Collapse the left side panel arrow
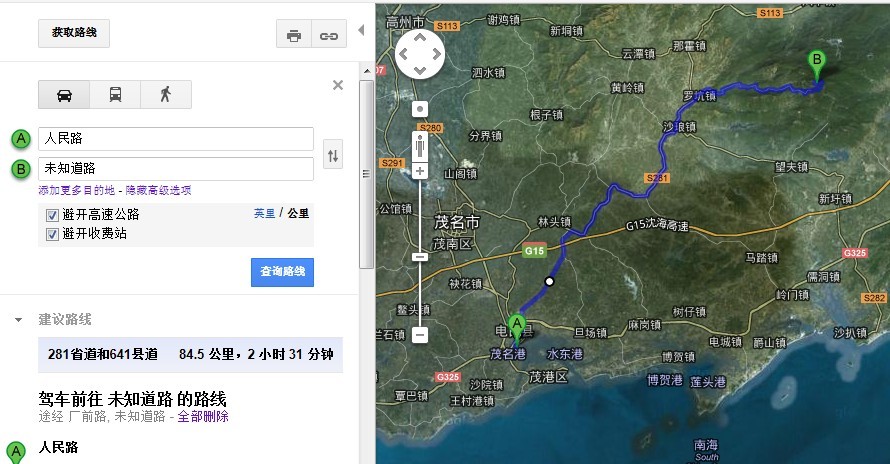 click(361, 30)
